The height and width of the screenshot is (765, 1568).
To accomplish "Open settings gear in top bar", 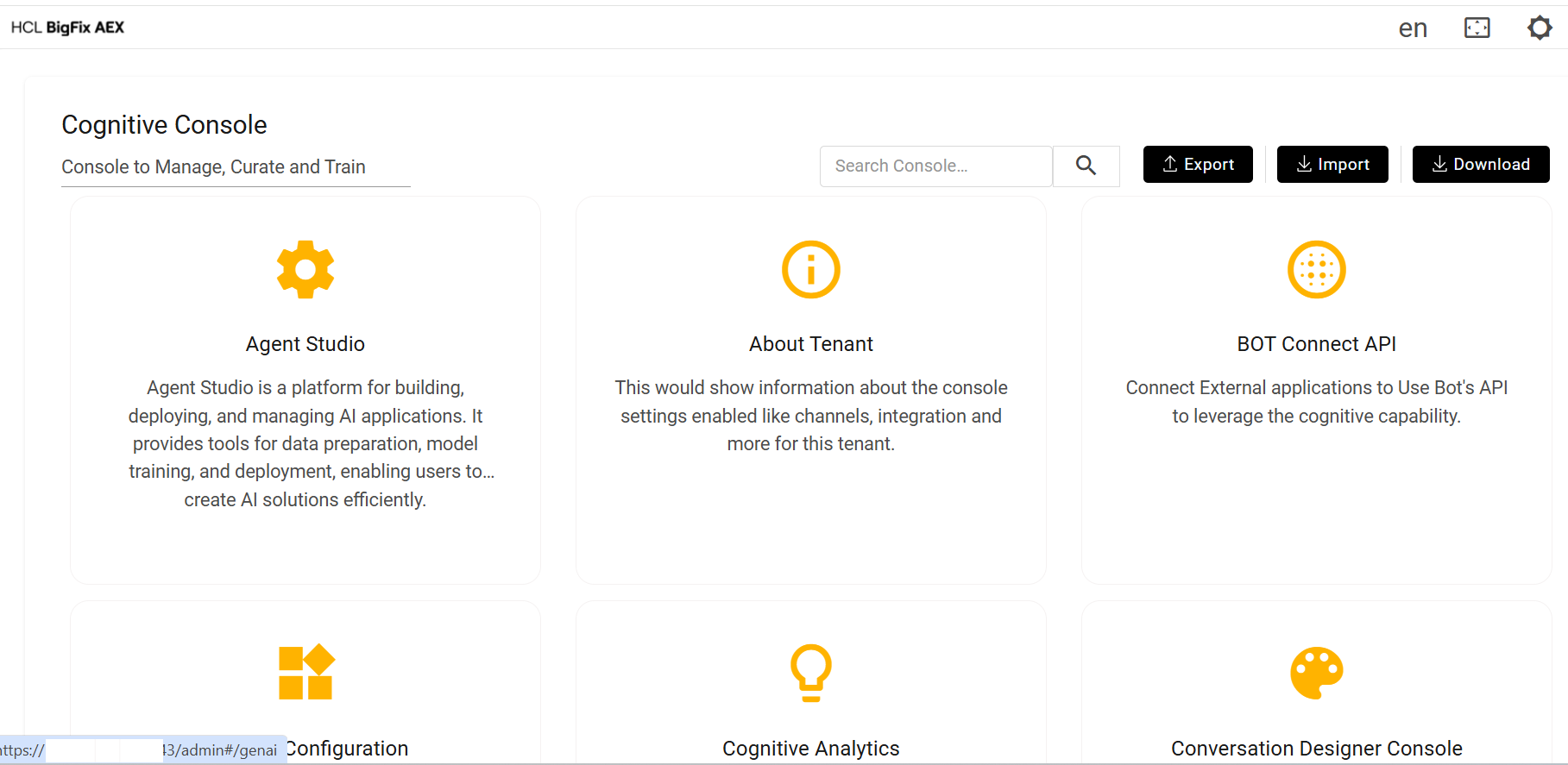I will tap(1540, 28).
